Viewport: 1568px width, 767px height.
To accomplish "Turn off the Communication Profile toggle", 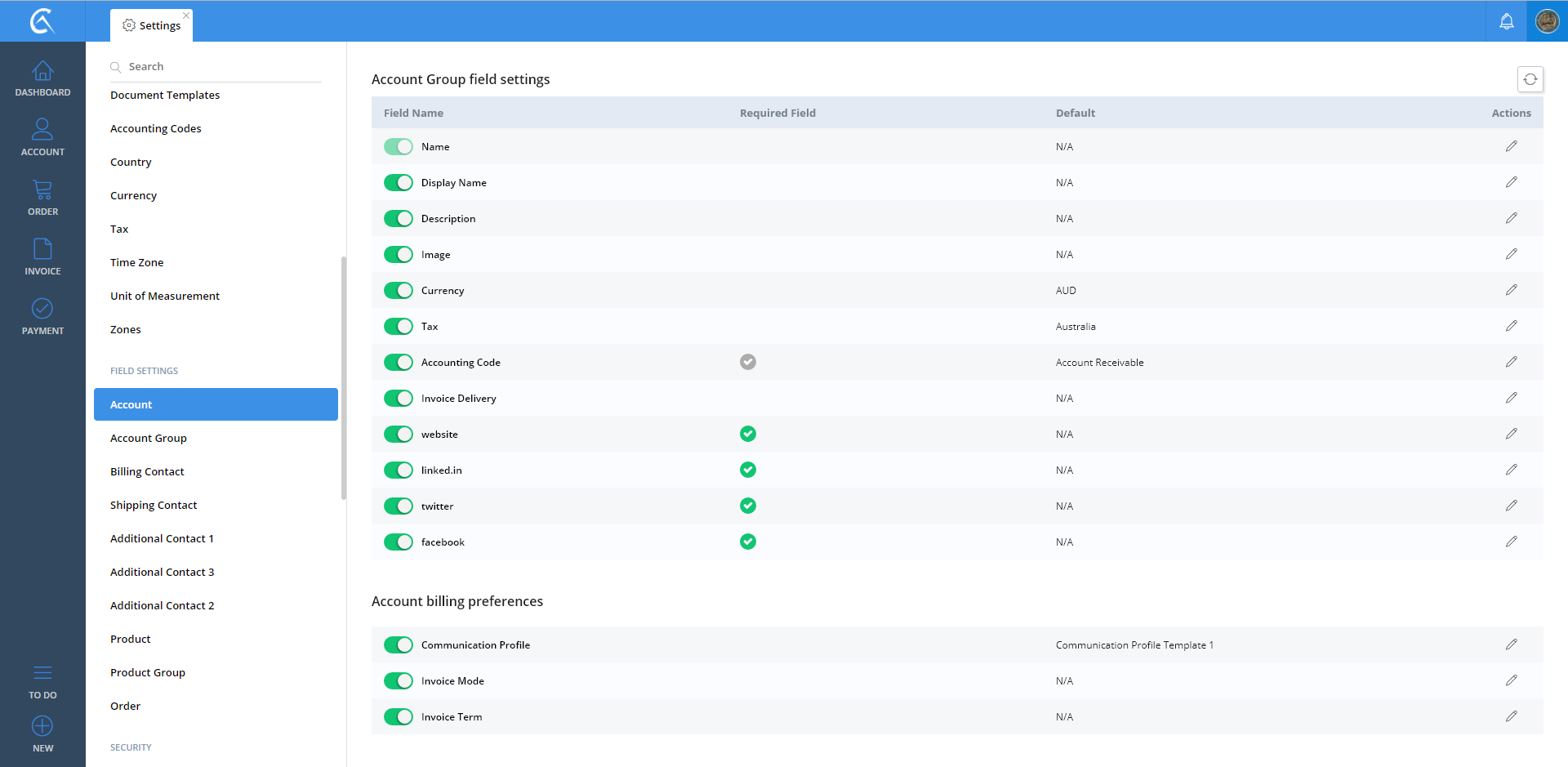I will point(399,645).
